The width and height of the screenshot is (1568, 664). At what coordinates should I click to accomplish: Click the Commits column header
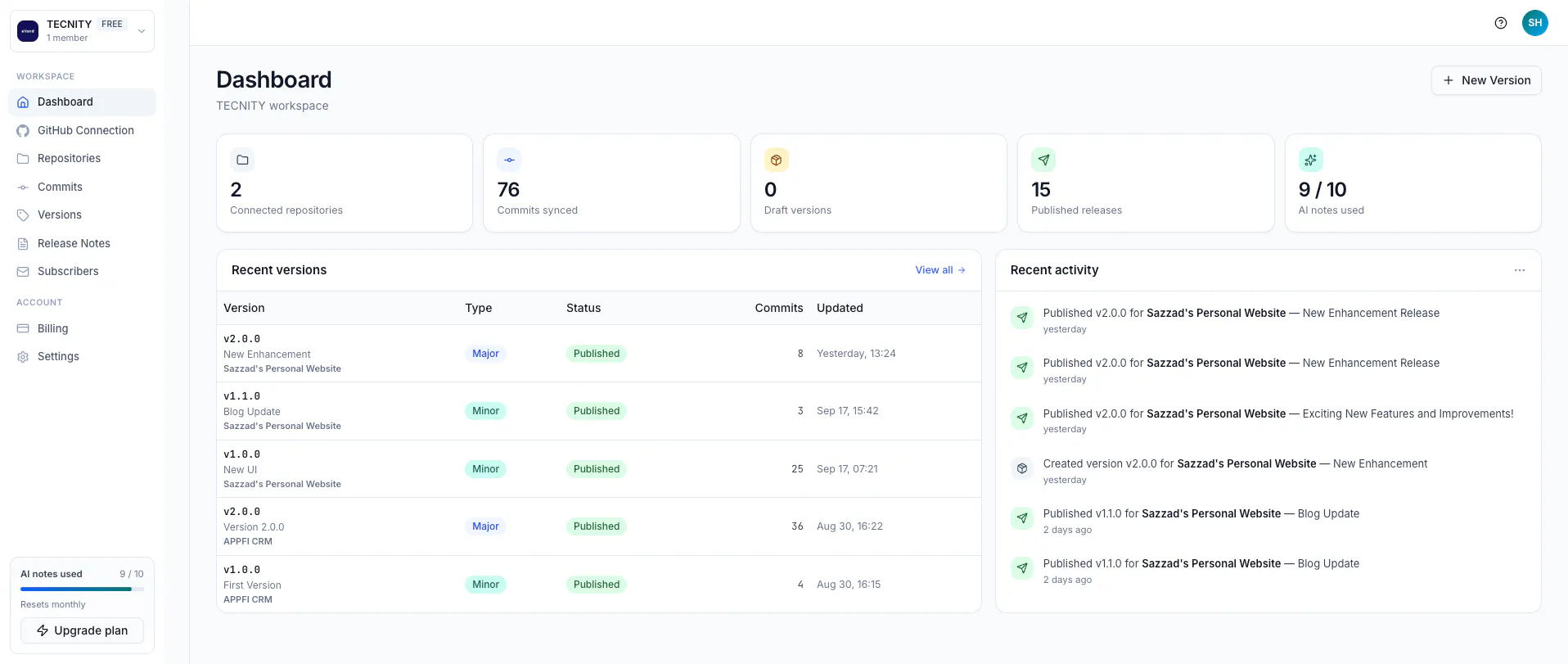pyautogui.click(x=779, y=308)
